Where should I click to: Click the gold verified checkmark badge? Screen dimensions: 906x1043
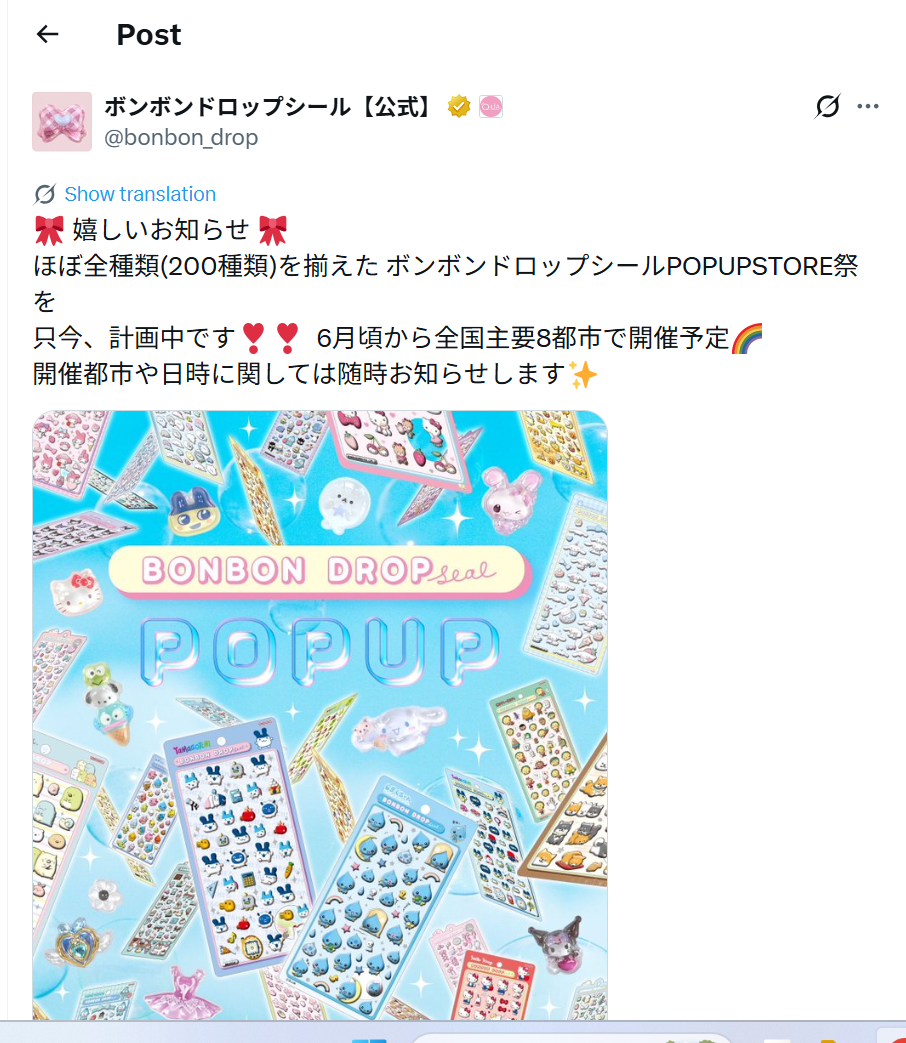pos(458,106)
